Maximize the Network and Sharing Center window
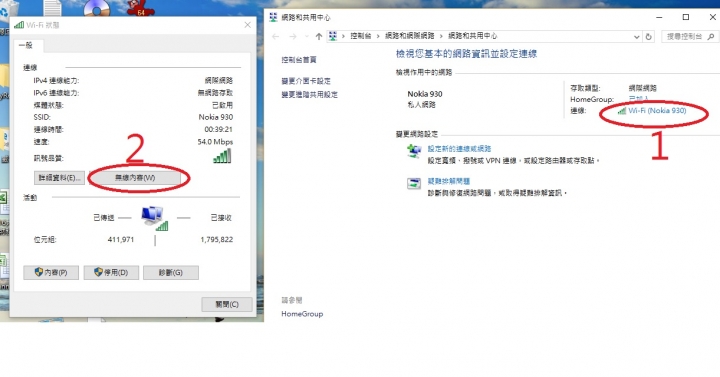This screenshot has height=377, width=720. 686,17
